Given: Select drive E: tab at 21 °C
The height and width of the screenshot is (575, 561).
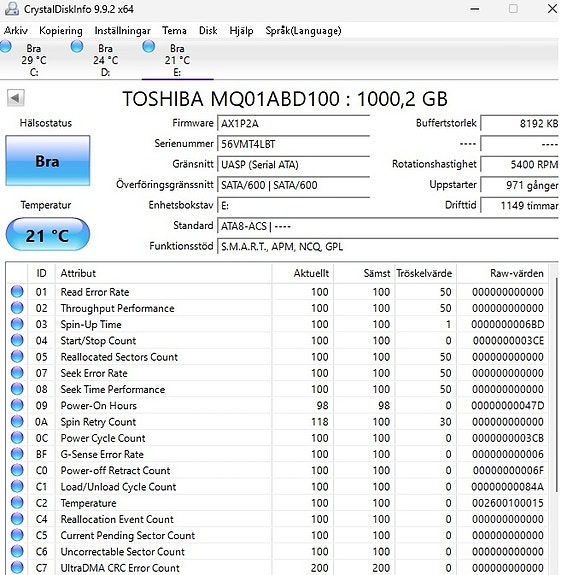Looking at the screenshot, I should point(177,59).
